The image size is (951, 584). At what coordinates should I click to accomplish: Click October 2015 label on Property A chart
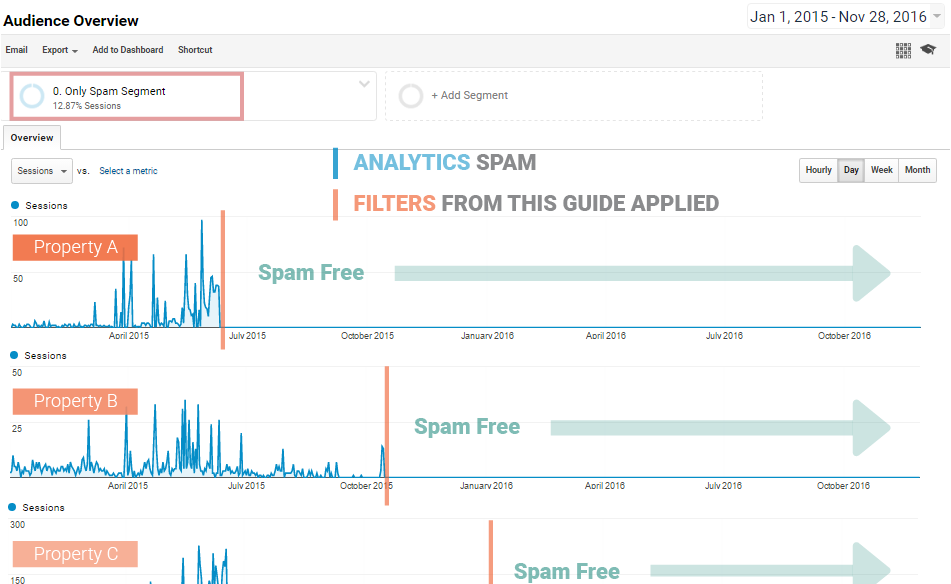(367, 335)
